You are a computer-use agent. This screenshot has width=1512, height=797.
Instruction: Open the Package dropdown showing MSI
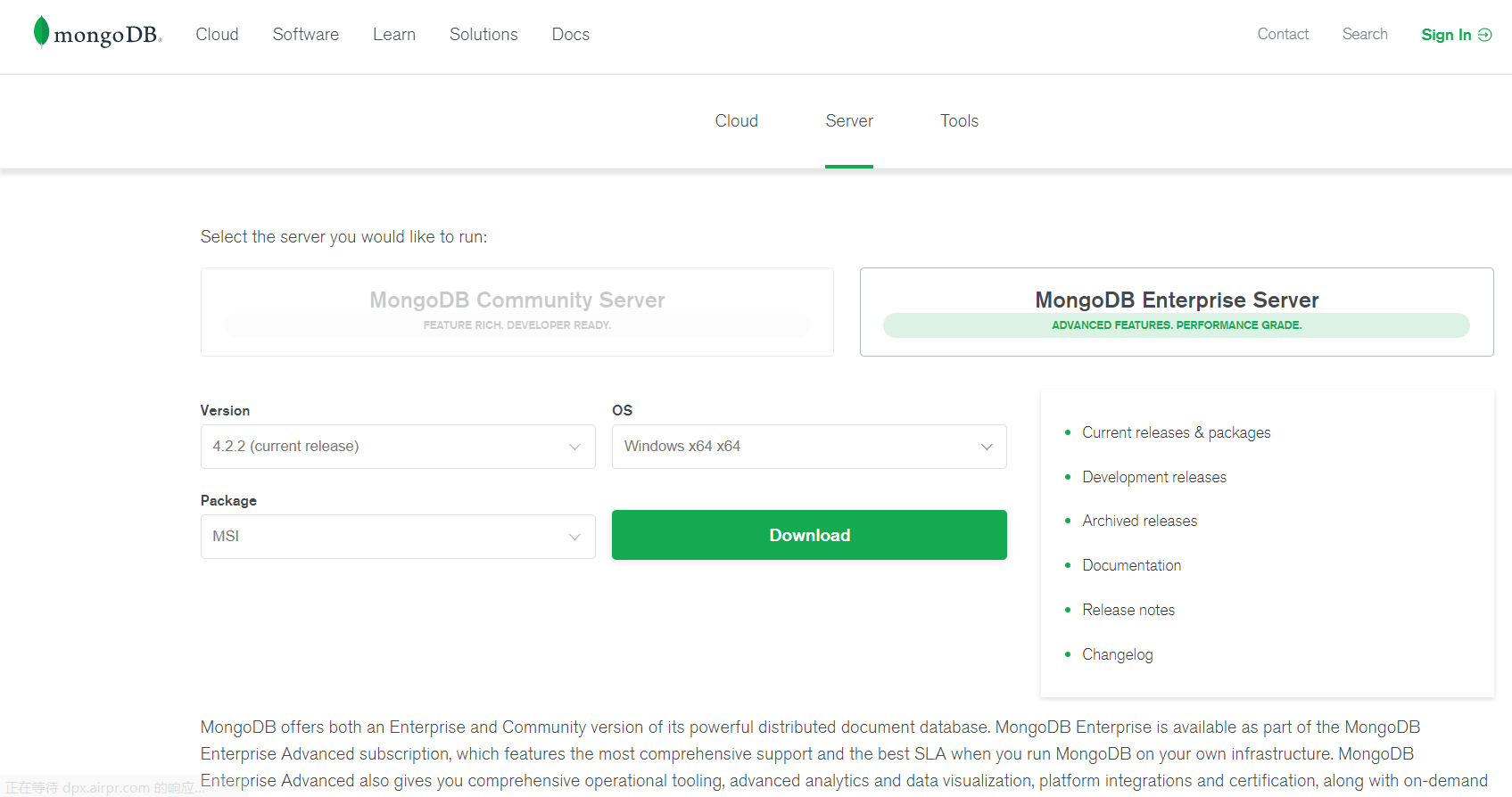tap(398, 537)
